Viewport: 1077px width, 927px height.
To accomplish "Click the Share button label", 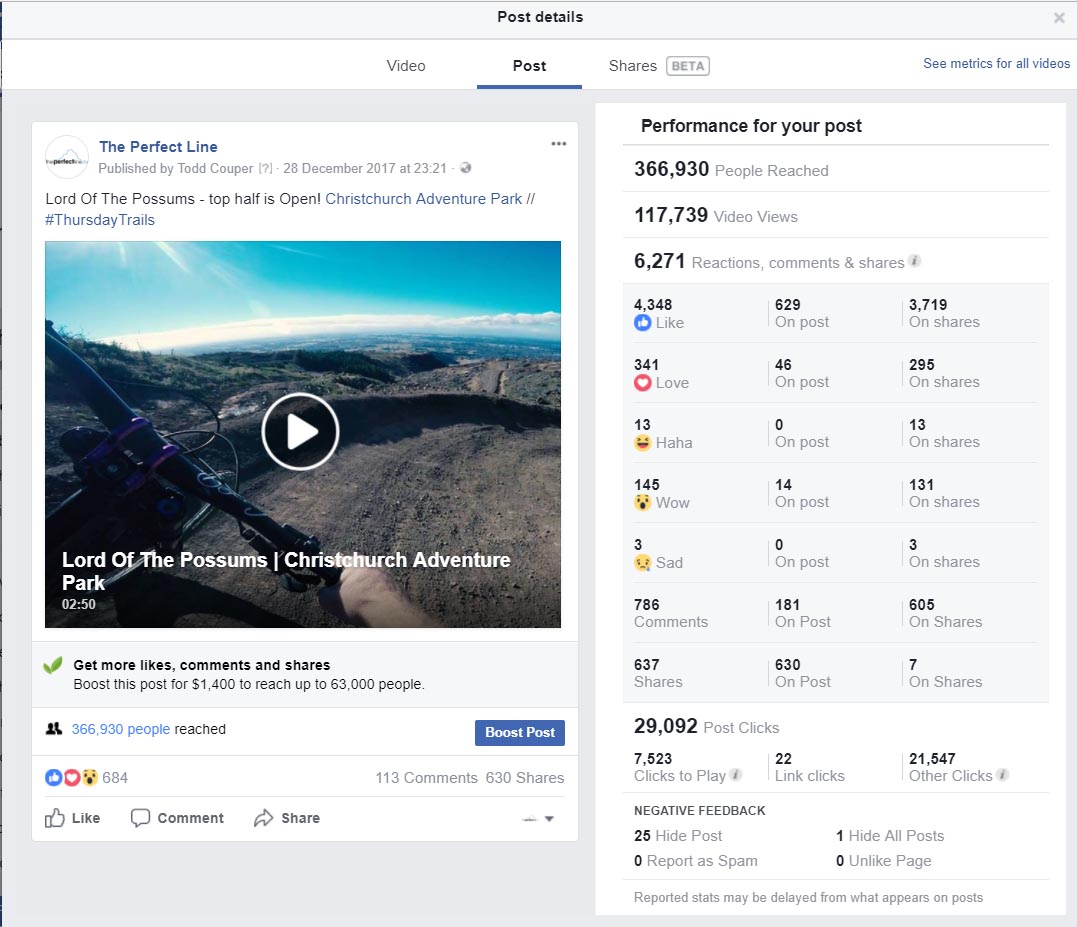I will [300, 818].
